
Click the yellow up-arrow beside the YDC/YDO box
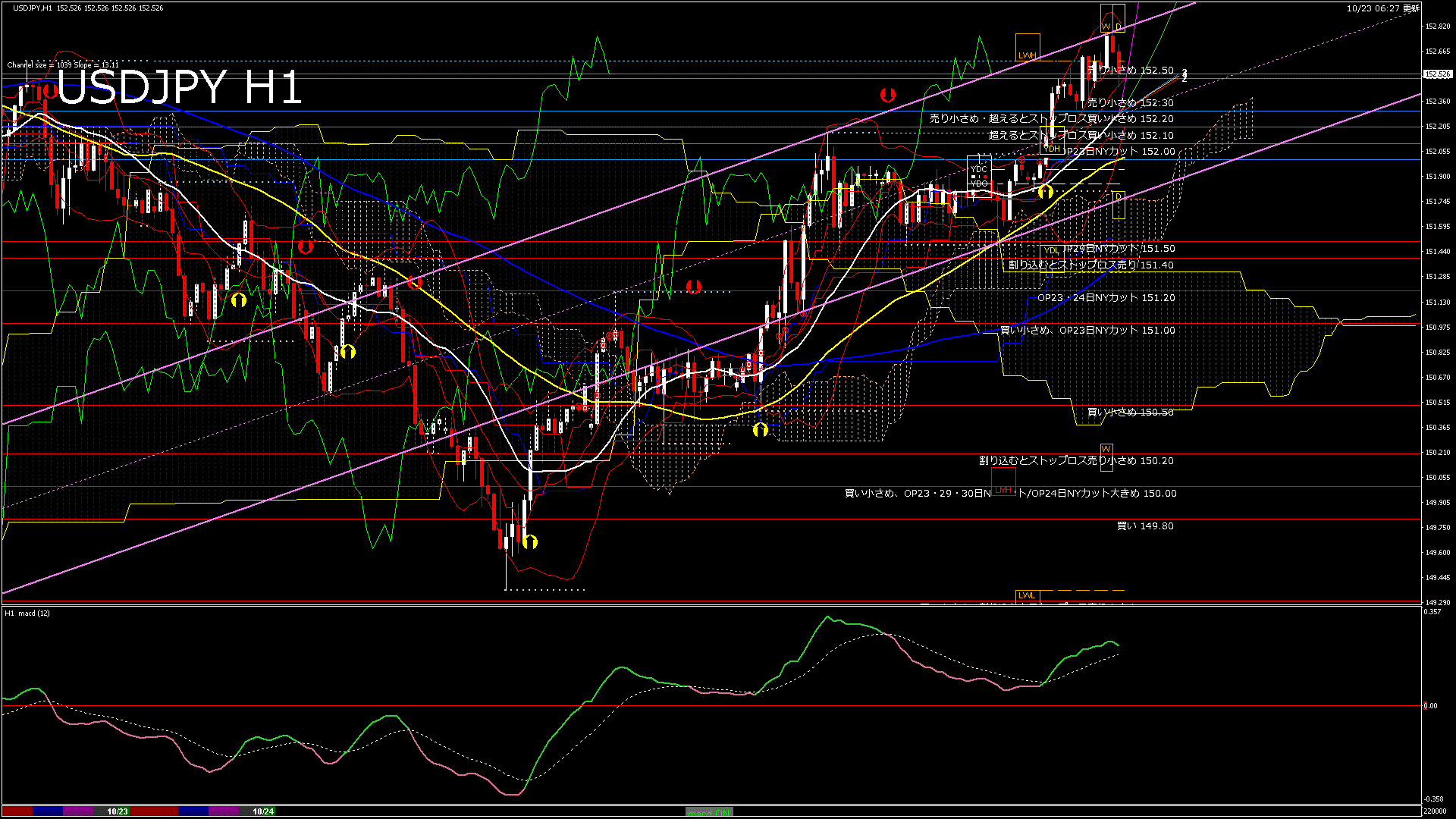coord(1046,191)
